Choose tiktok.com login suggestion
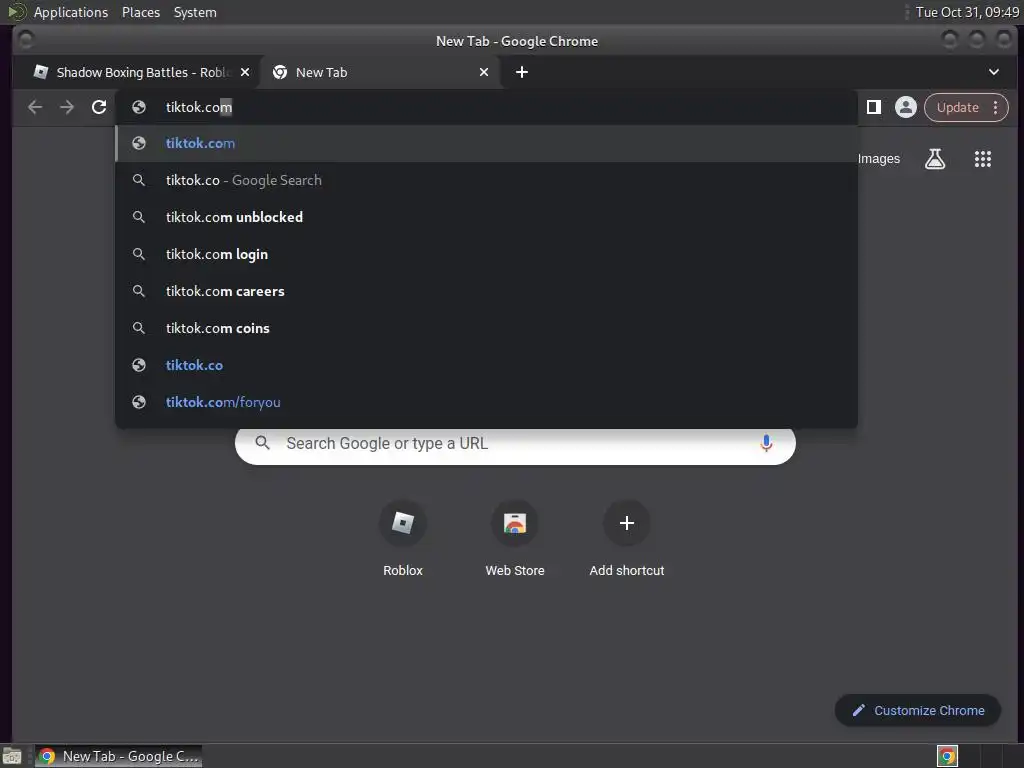This screenshot has width=1024, height=768. click(x=486, y=254)
